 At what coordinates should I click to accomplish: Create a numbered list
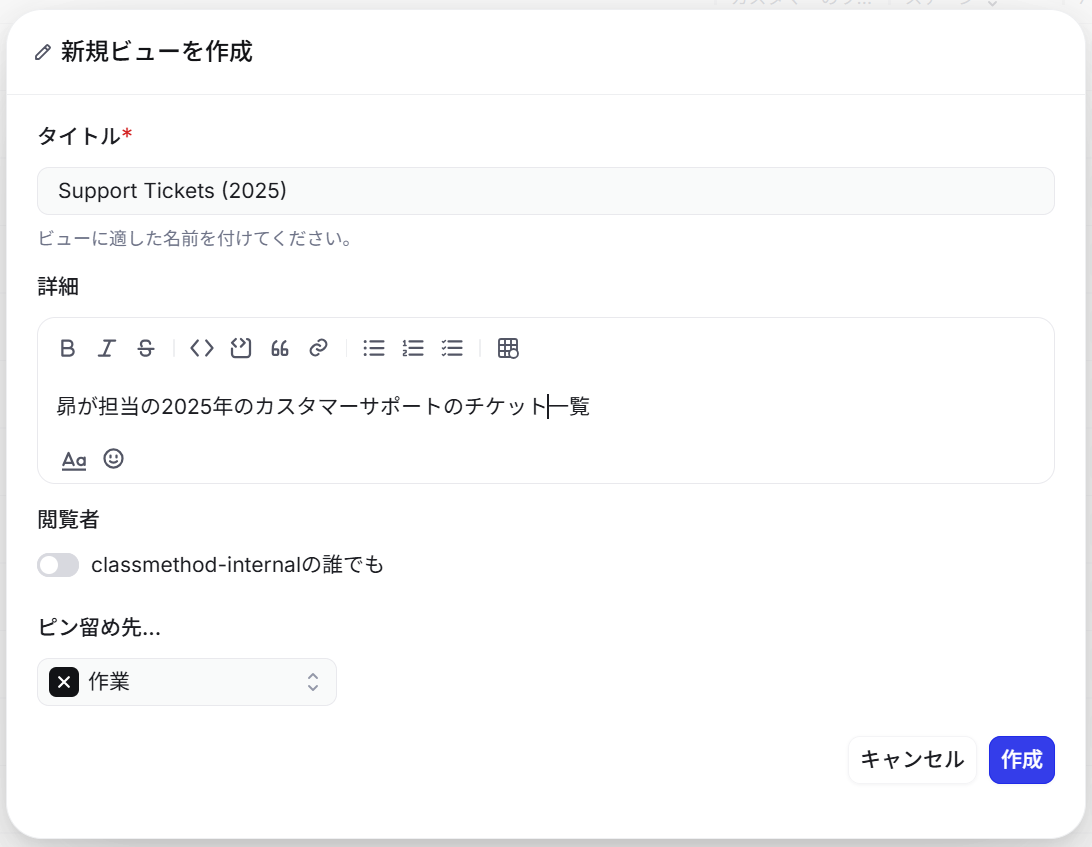click(x=412, y=348)
